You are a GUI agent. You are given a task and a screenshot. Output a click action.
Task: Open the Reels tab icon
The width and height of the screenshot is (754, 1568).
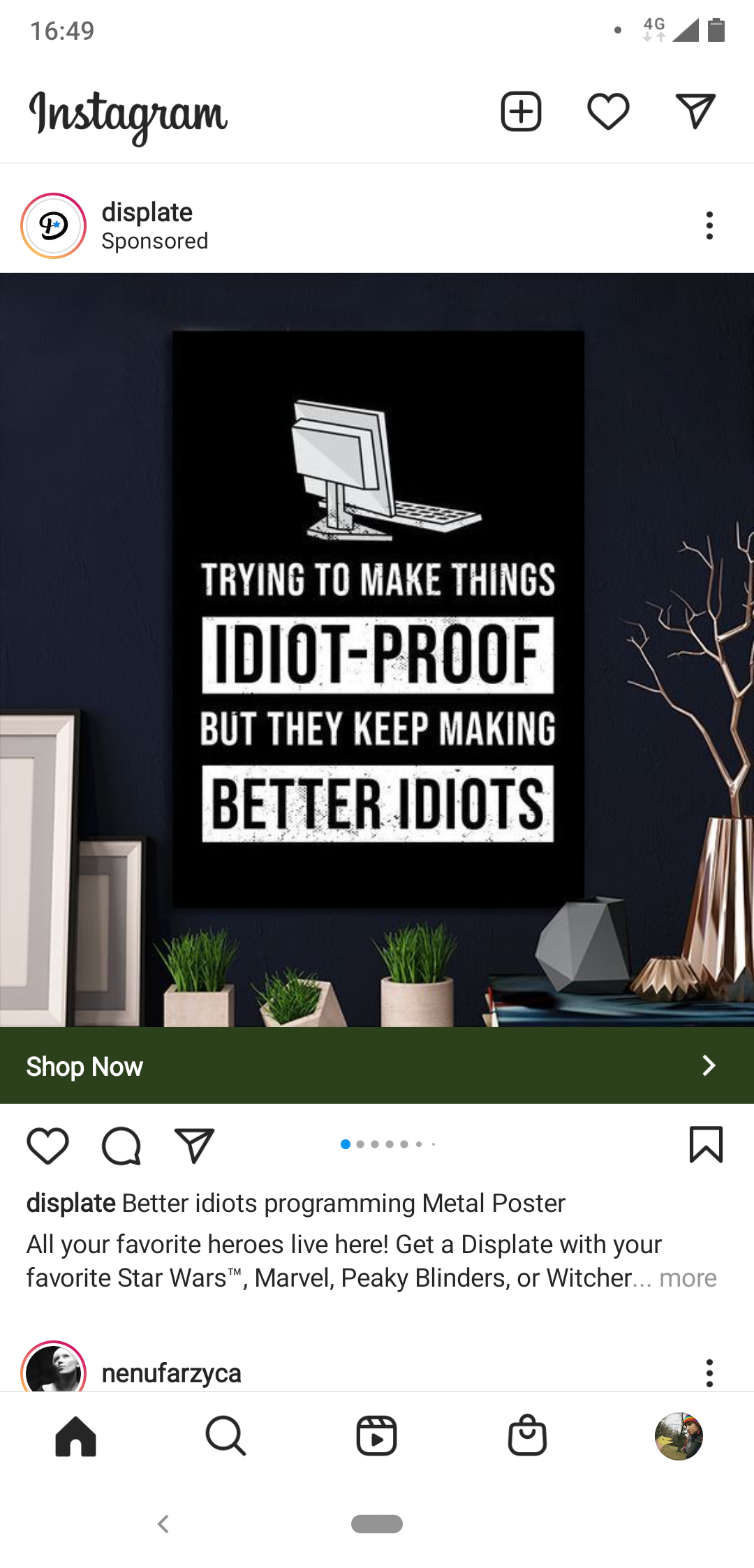coord(376,1436)
